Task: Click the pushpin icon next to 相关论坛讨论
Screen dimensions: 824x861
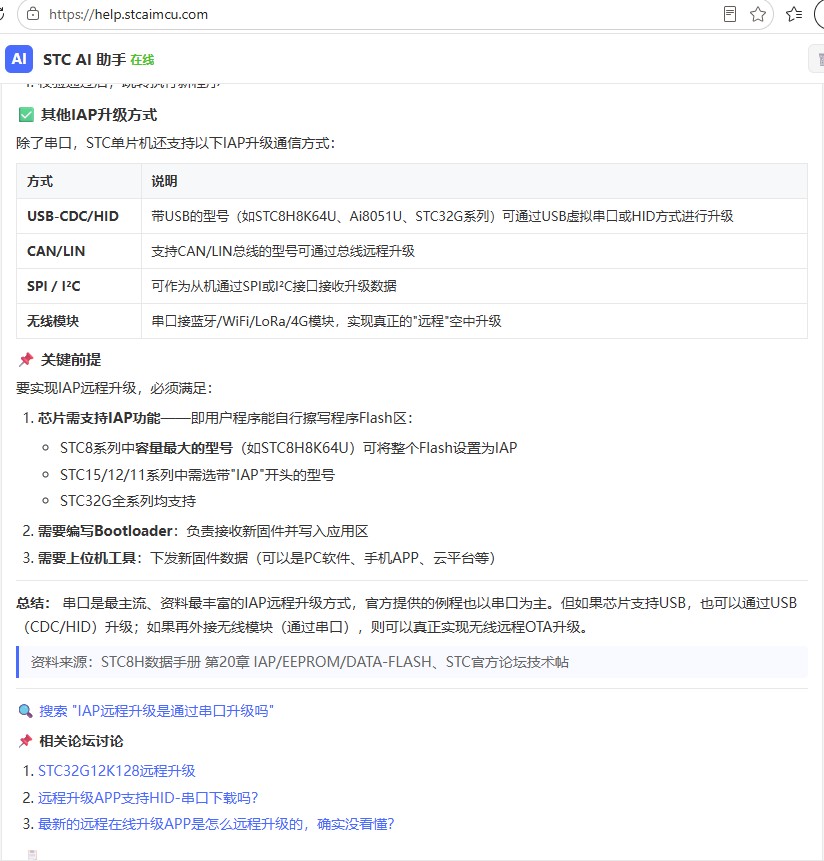Action: [25, 741]
